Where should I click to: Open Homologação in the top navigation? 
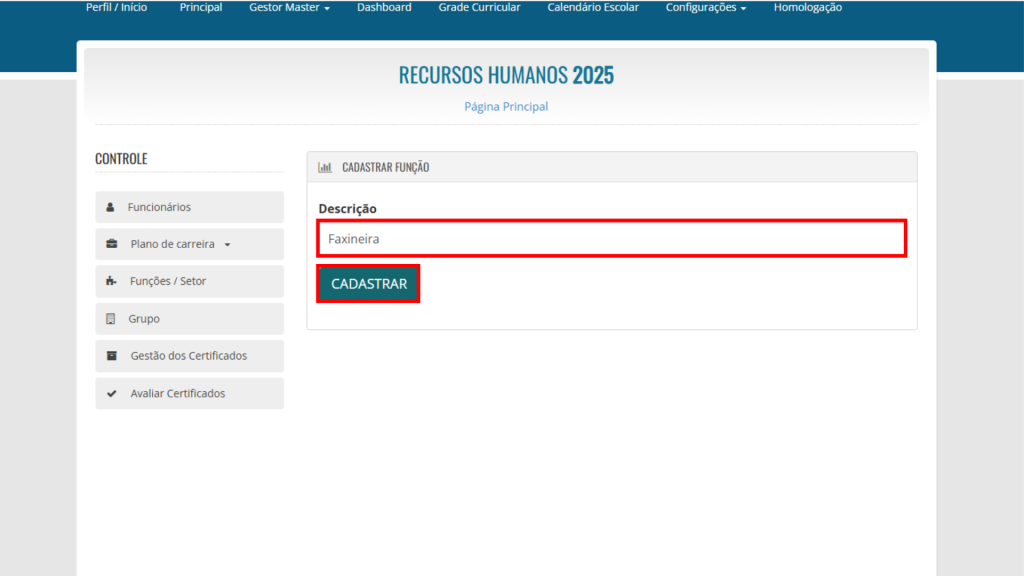pyautogui.click(x=808, y=7)
